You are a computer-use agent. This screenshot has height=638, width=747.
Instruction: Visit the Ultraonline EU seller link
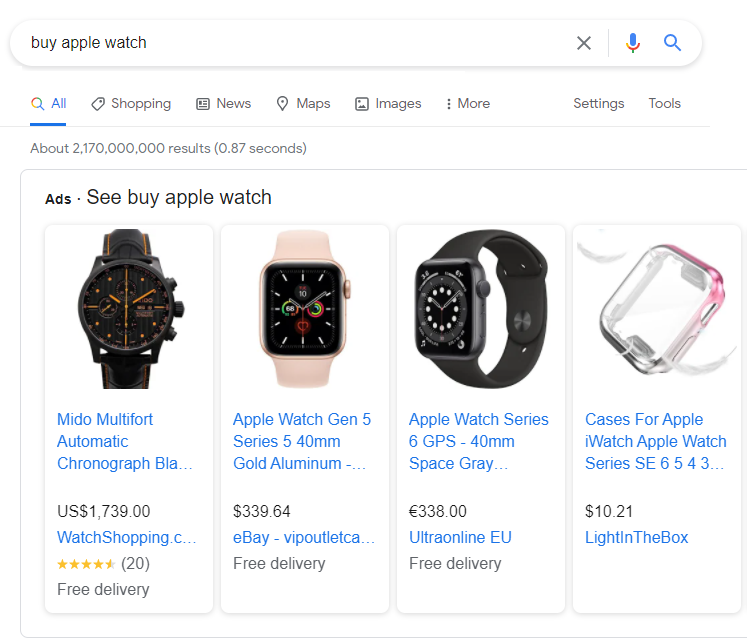(x=460, y=538)
